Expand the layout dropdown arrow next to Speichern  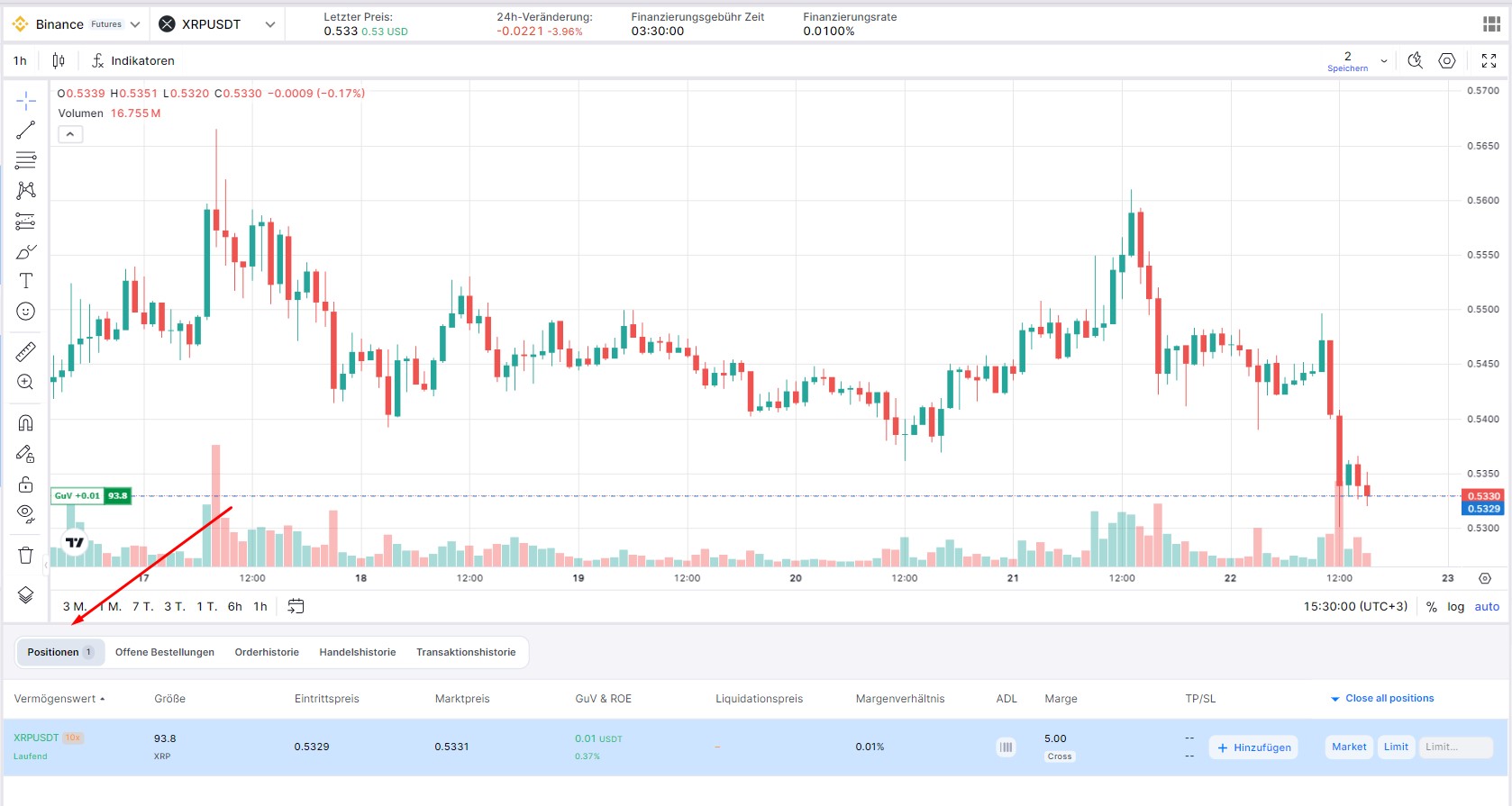tap(1384, 61)
